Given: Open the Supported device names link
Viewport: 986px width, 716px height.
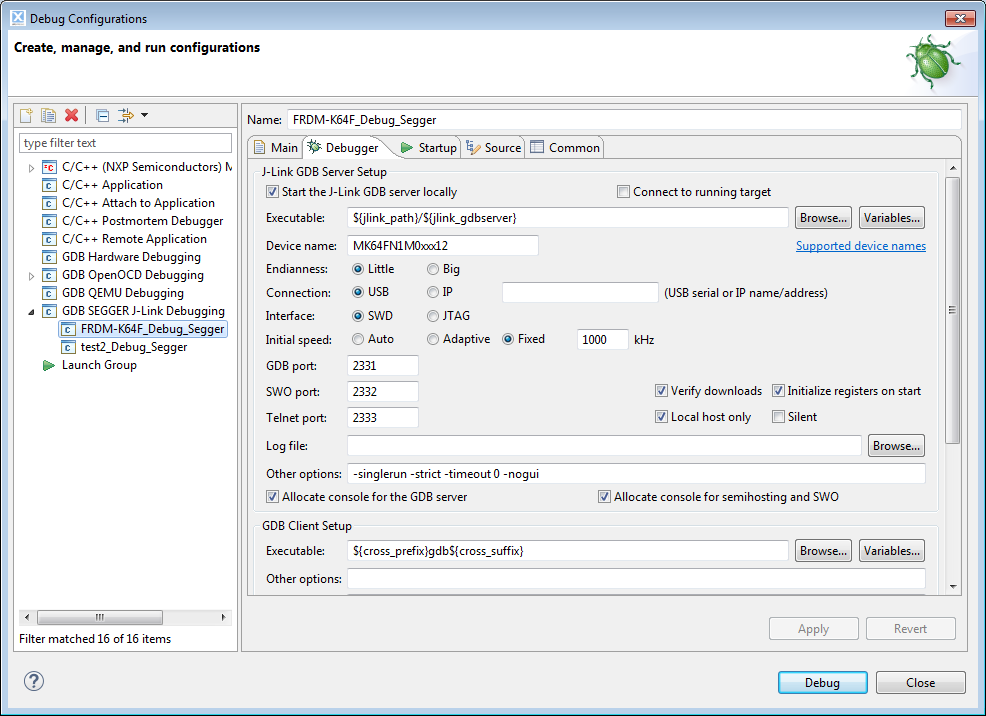Looking at the screenshot, I should [860, 246].
